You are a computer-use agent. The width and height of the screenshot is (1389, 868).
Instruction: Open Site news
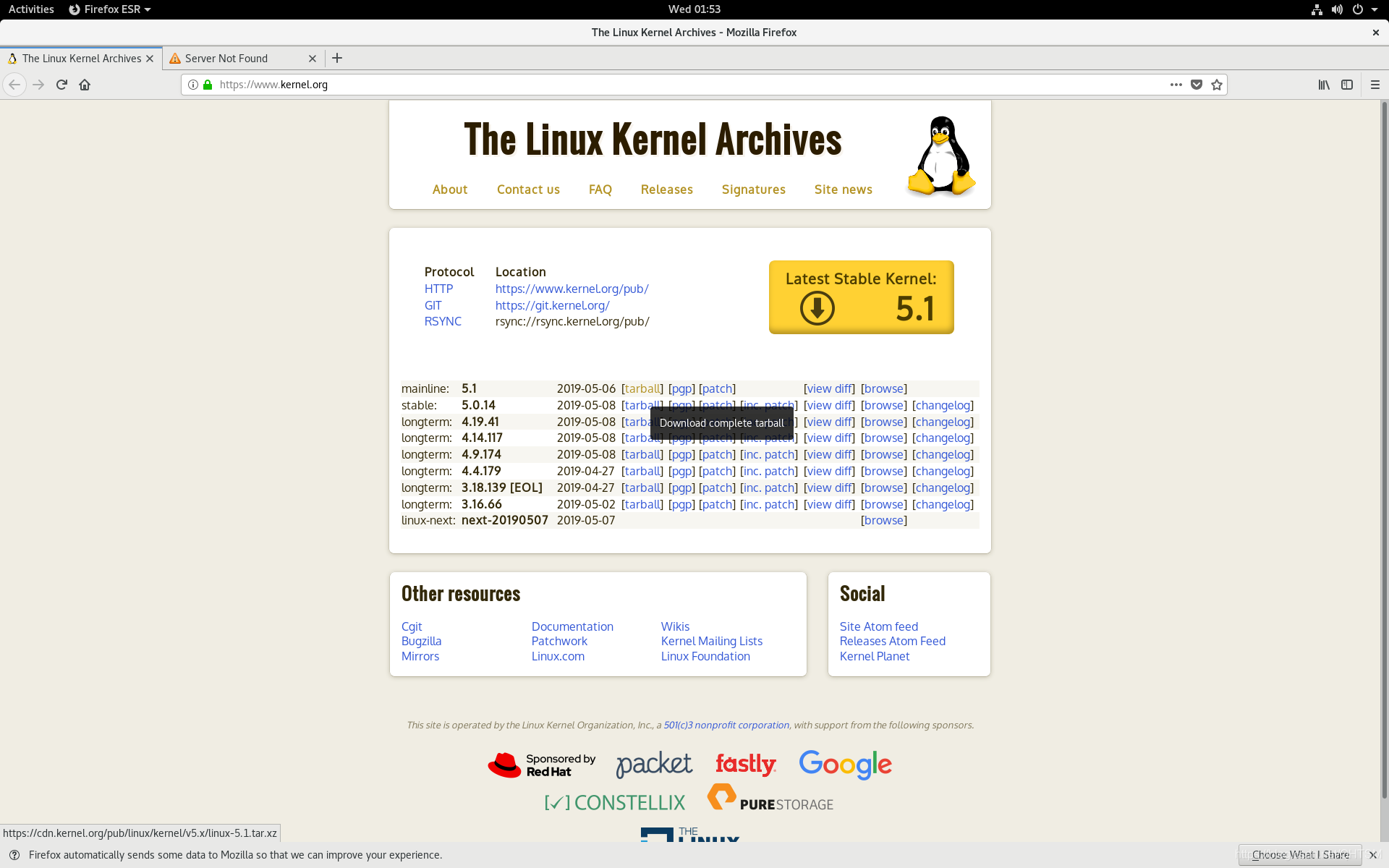tap(844, 190)
